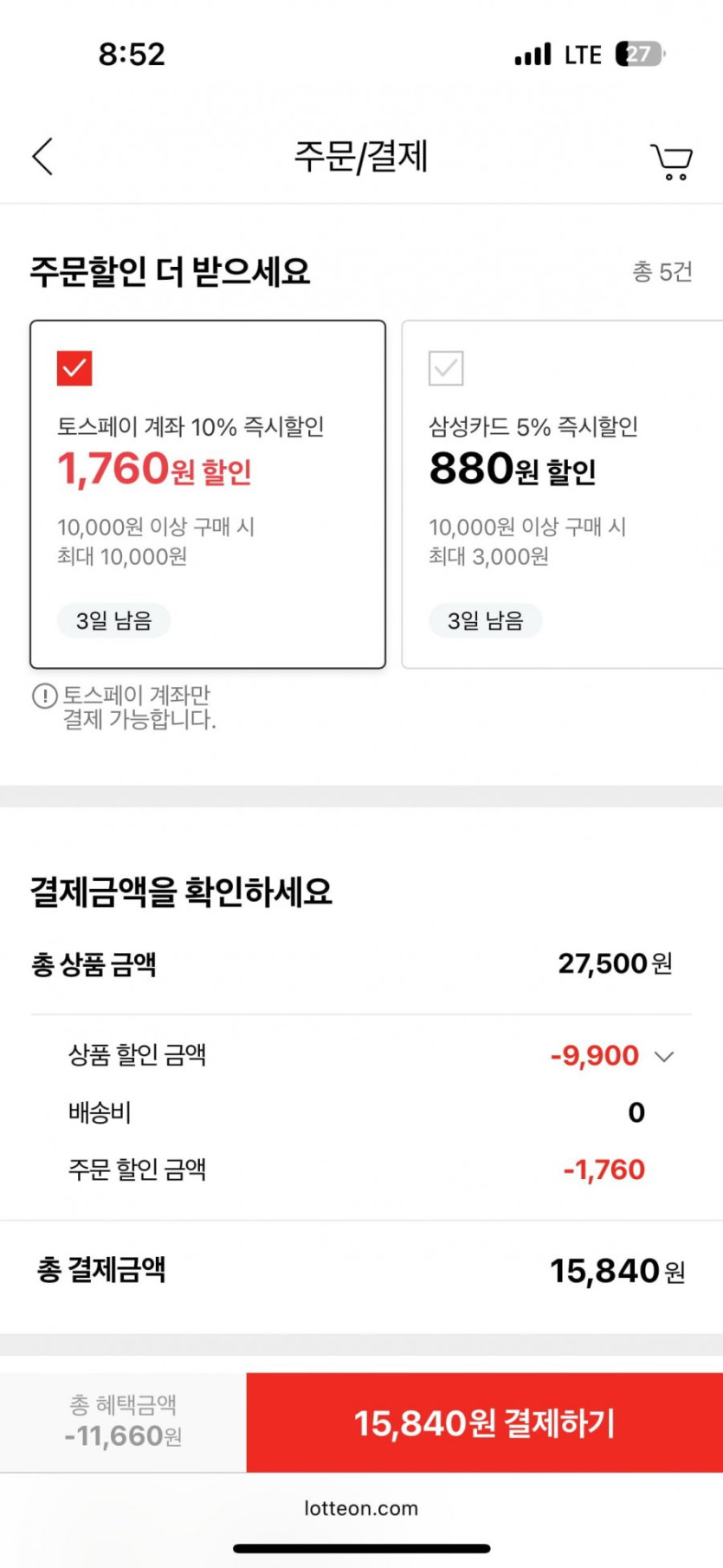Tap the info icon beside Toss Pay notice

(44, 696)
